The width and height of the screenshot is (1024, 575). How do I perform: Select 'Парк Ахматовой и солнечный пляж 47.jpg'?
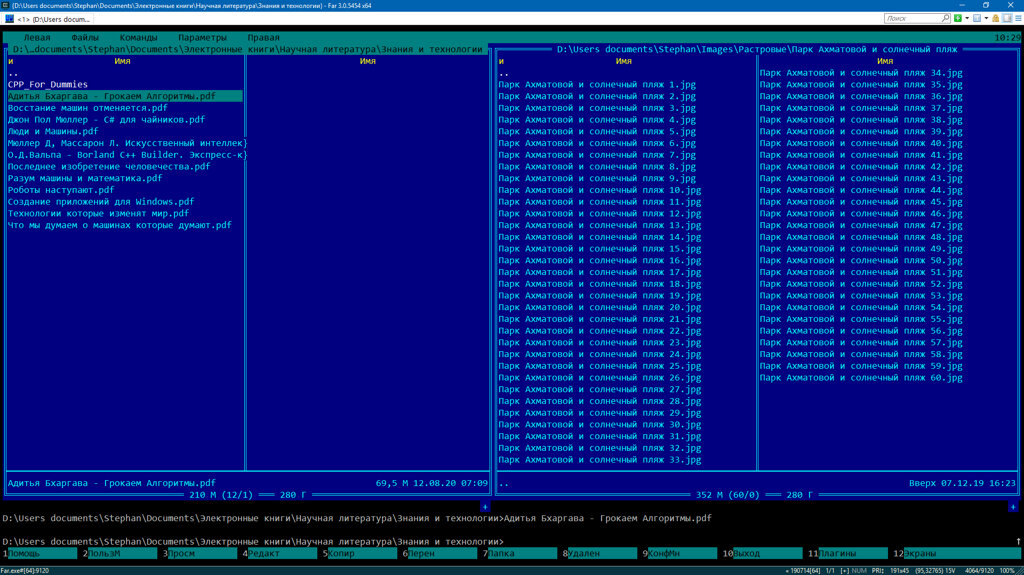click(861, 225)
